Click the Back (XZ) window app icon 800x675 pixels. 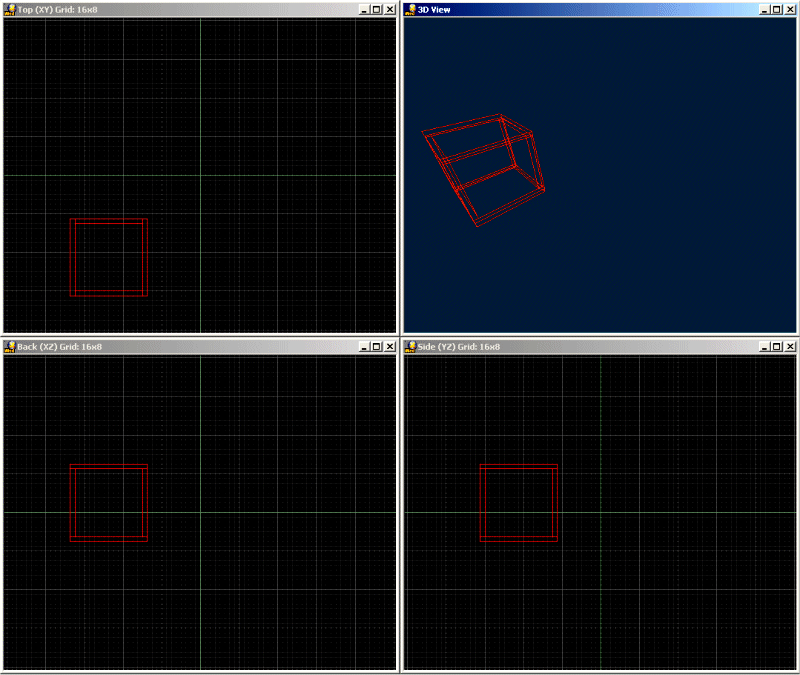[x=10, y=346]
